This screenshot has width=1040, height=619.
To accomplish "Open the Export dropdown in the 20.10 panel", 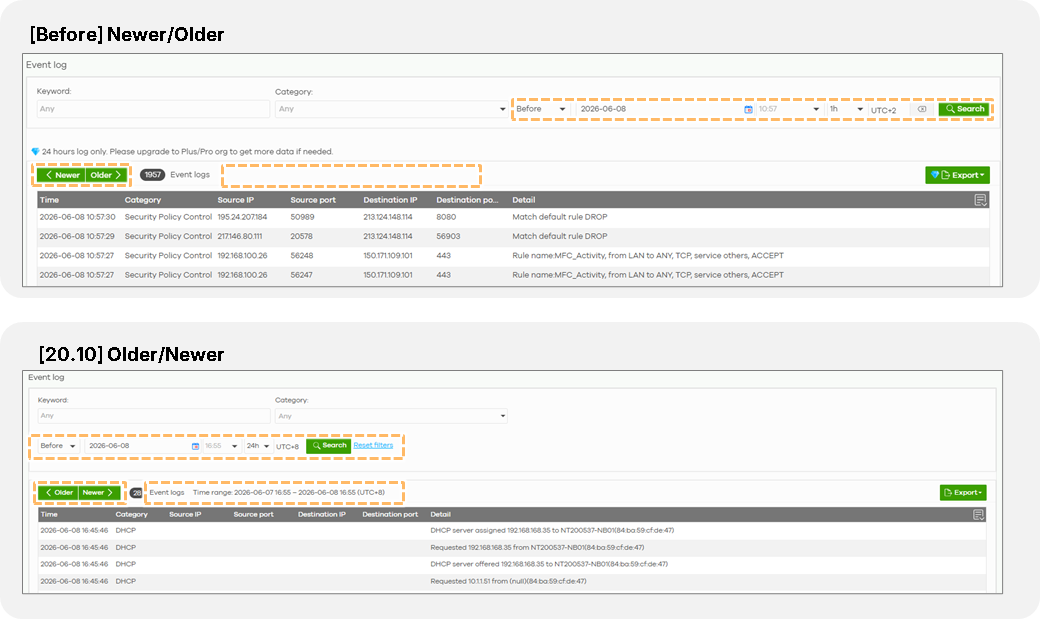I will point(962,492).
